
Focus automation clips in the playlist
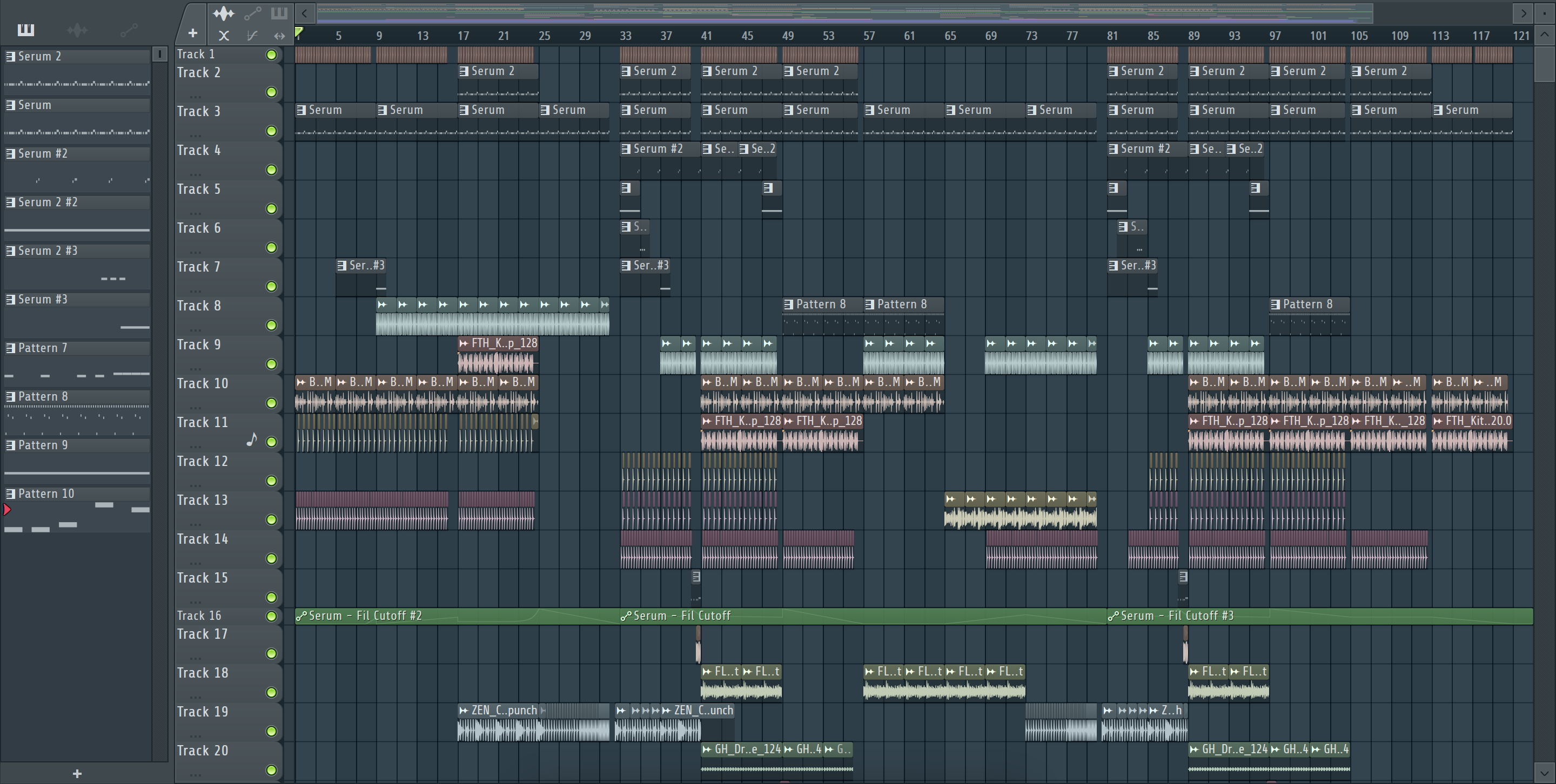[252, 12]
